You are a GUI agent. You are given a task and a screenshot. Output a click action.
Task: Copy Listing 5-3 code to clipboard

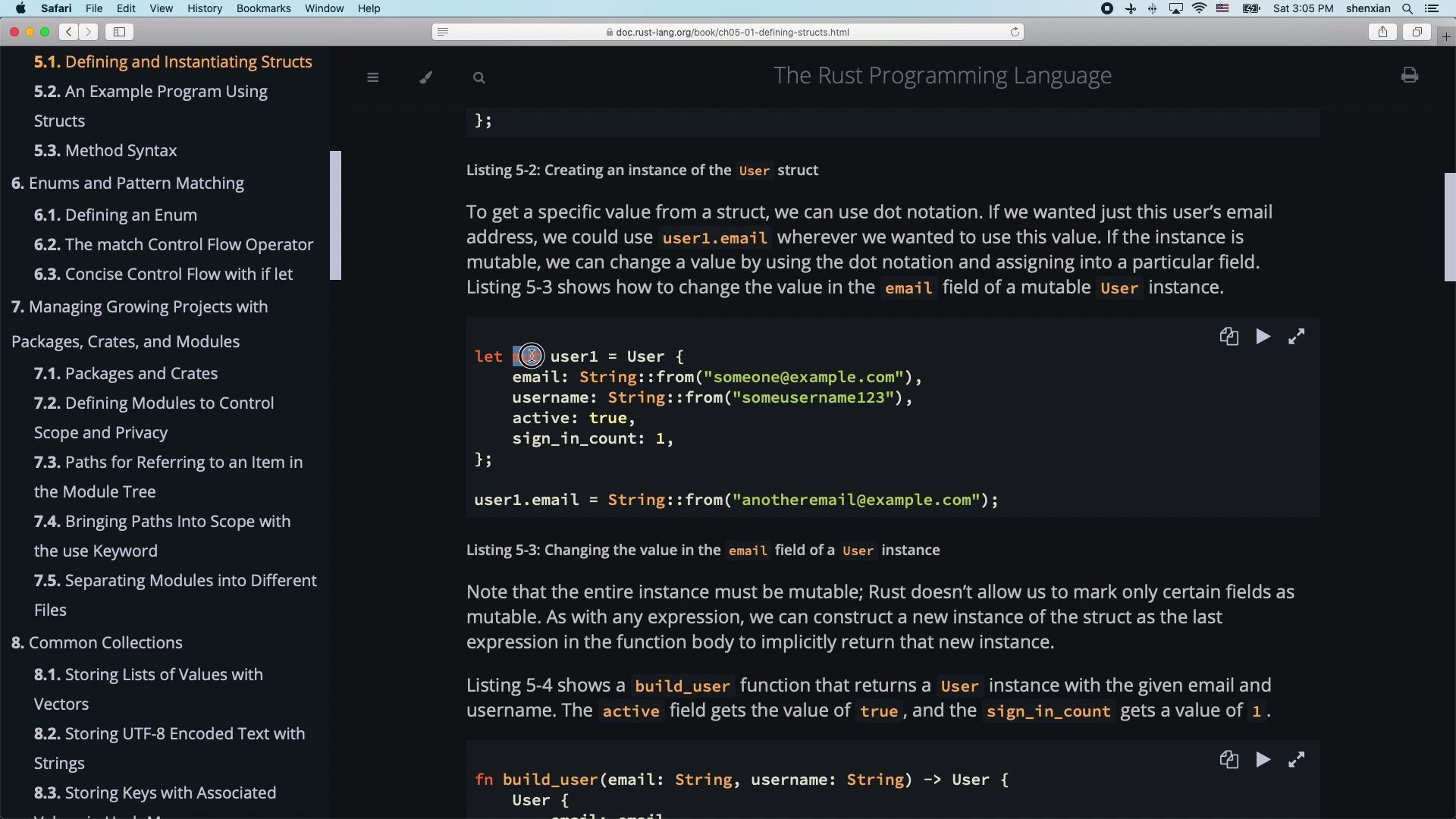click(1228, 337)
